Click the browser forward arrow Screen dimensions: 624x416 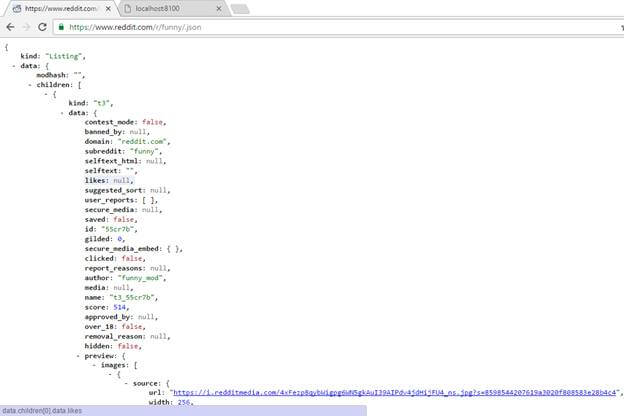tap(26, 27)
